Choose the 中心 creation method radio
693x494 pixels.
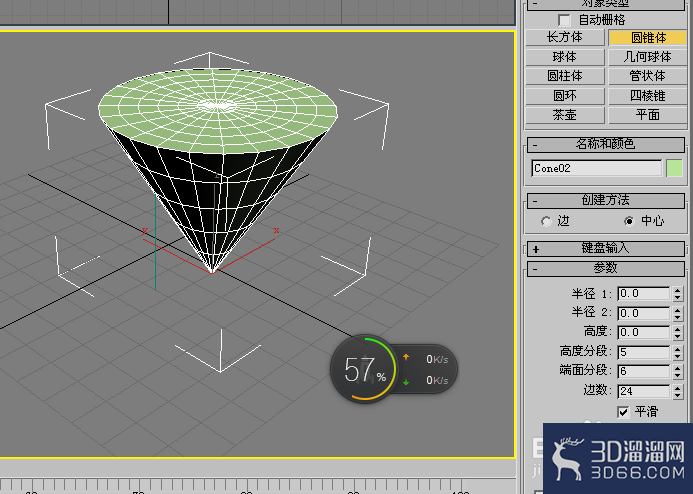coord(629,221)
